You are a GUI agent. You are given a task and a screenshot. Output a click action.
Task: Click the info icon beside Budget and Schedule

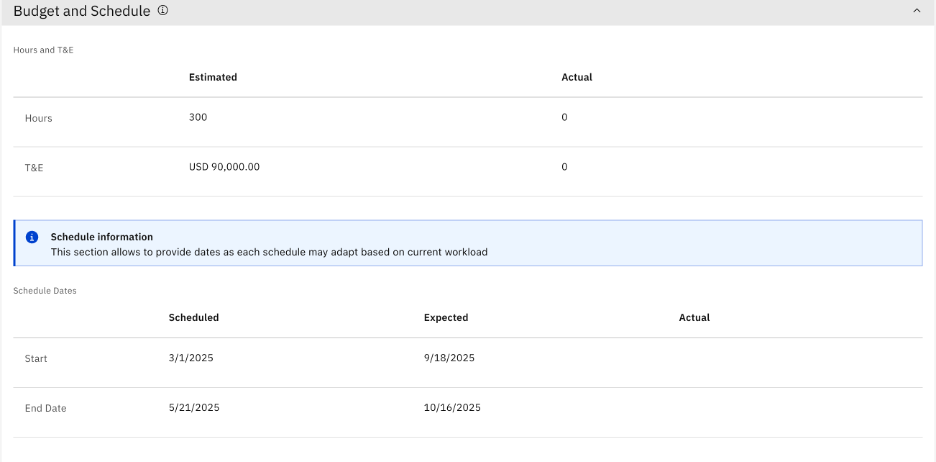click(163, 11)
